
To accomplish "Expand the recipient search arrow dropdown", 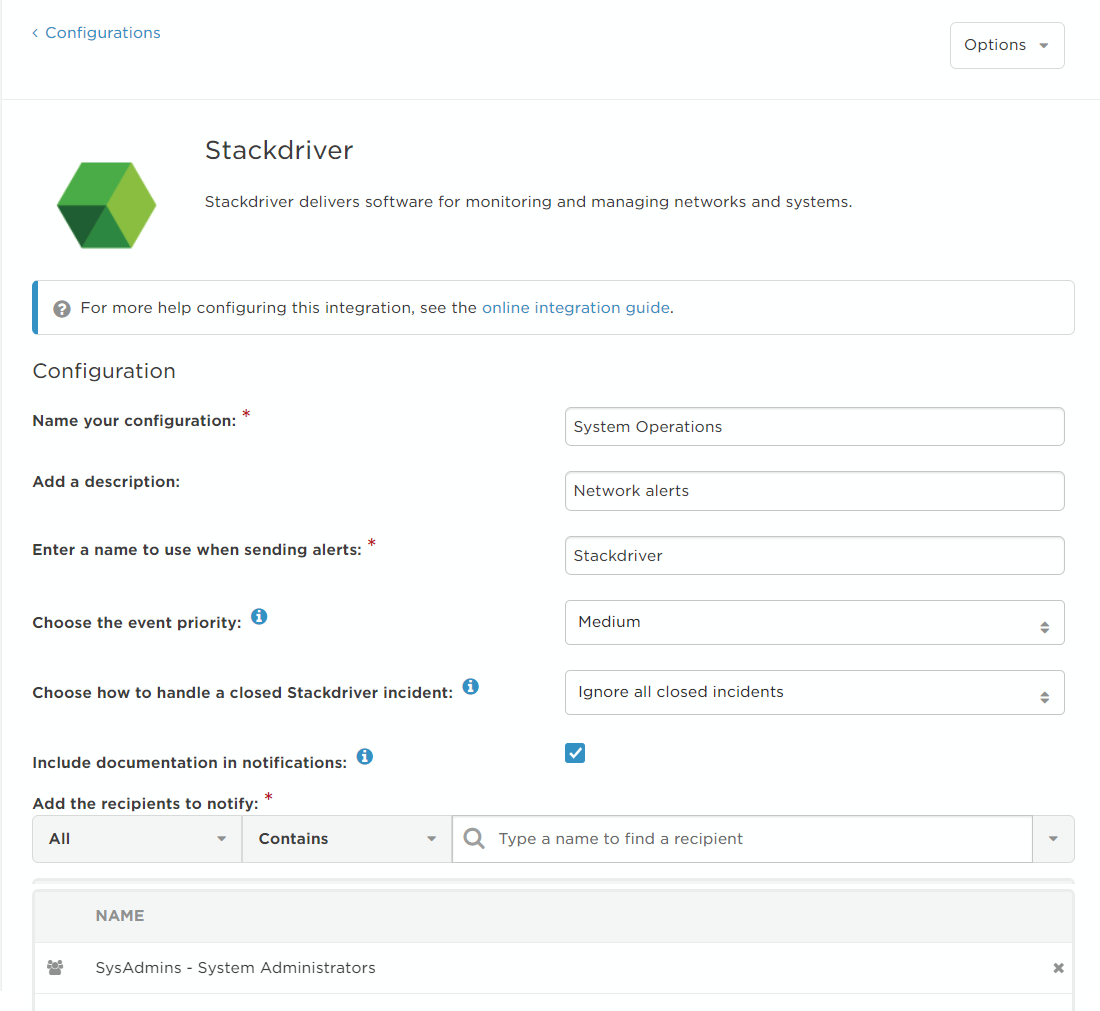I will [x=1053, y=839].
